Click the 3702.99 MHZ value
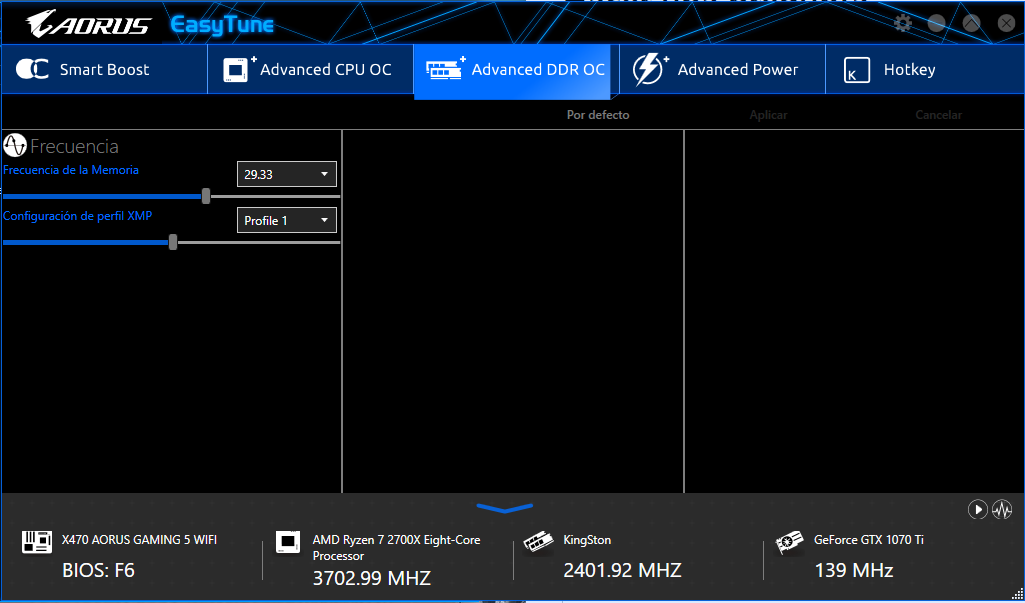The image size is (1025, 603). click(371, 579)
